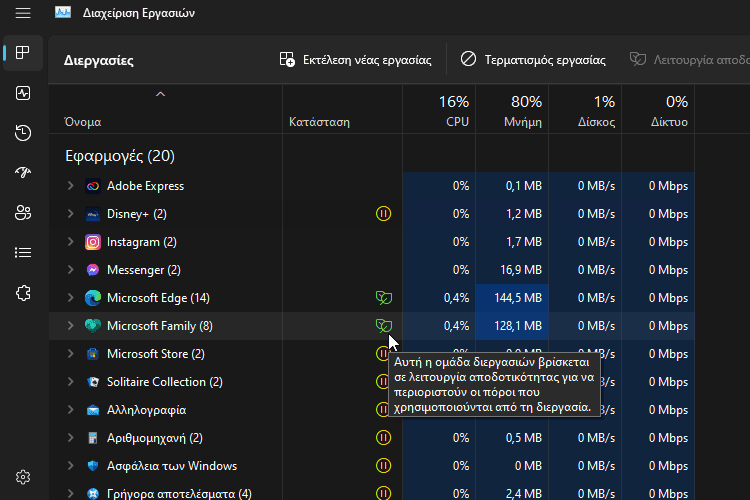Click the Microsoft Store app icon

pos(93,354)
